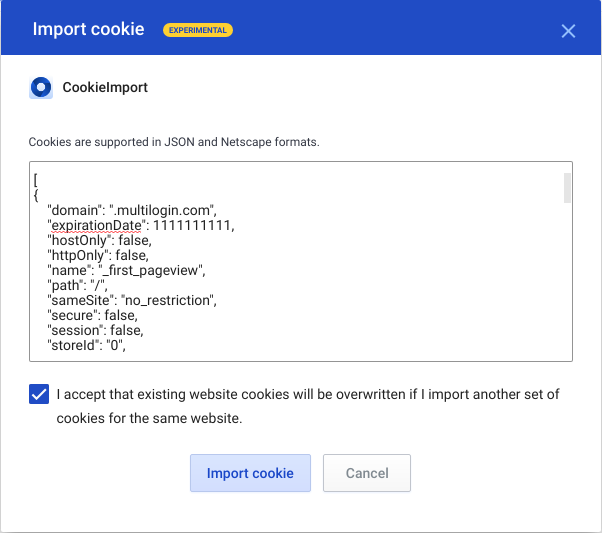Click the opening square bracket in JSON
Viewport: 602px width, 533px height.
point(35,180)
